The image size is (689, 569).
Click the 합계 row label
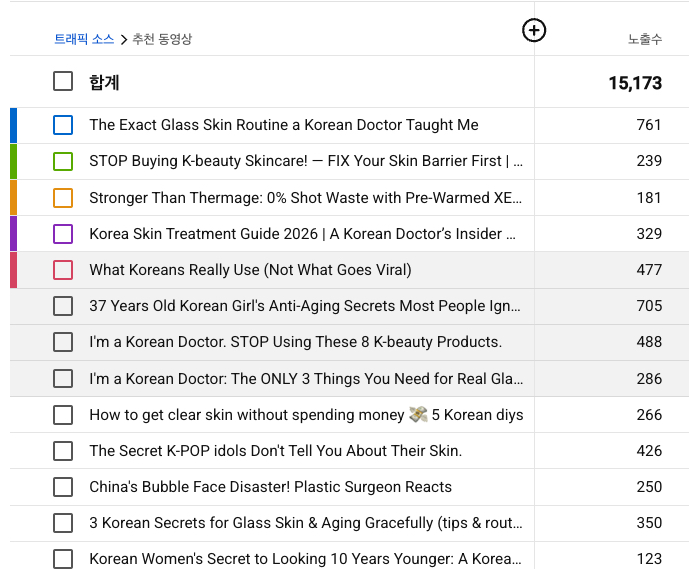point(104,83)
